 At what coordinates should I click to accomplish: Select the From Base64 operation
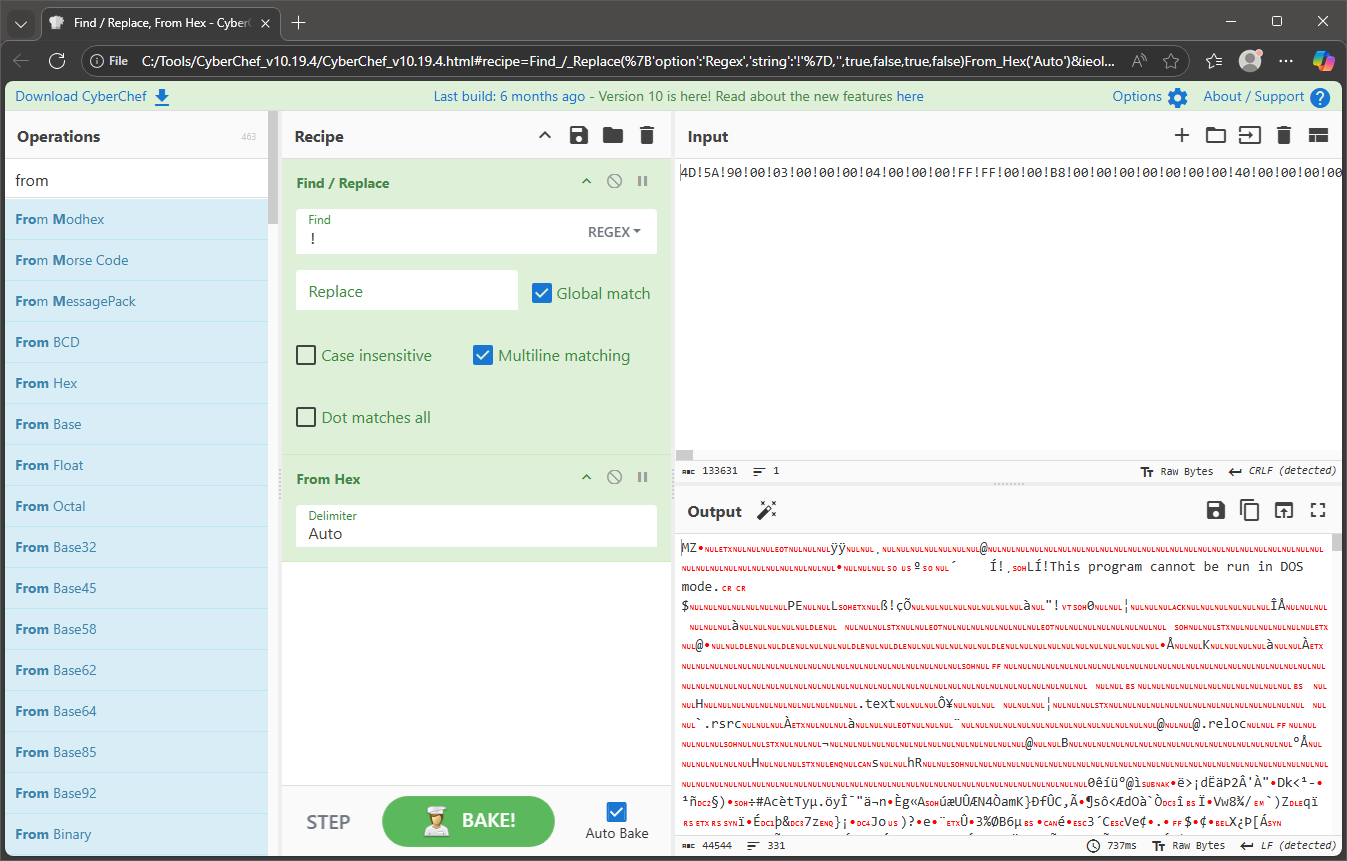point(56,711)
